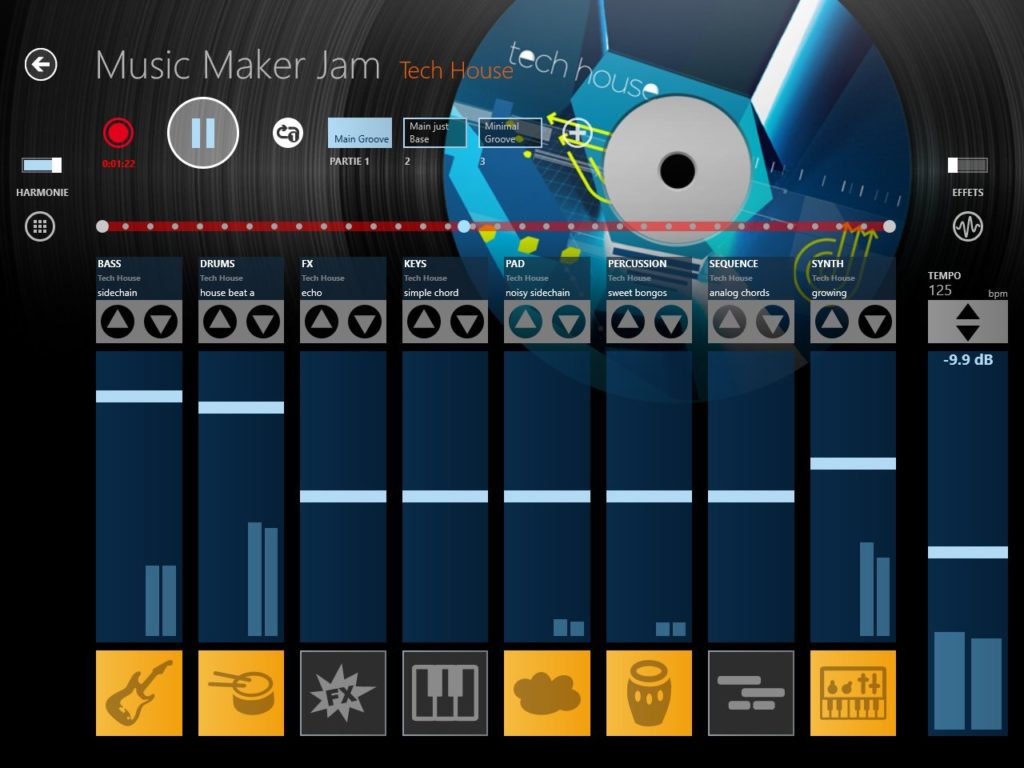Click the Tech House style title
Viewport: 1024px width, 768px height.
pyautogui.click(x=456, y=70)
